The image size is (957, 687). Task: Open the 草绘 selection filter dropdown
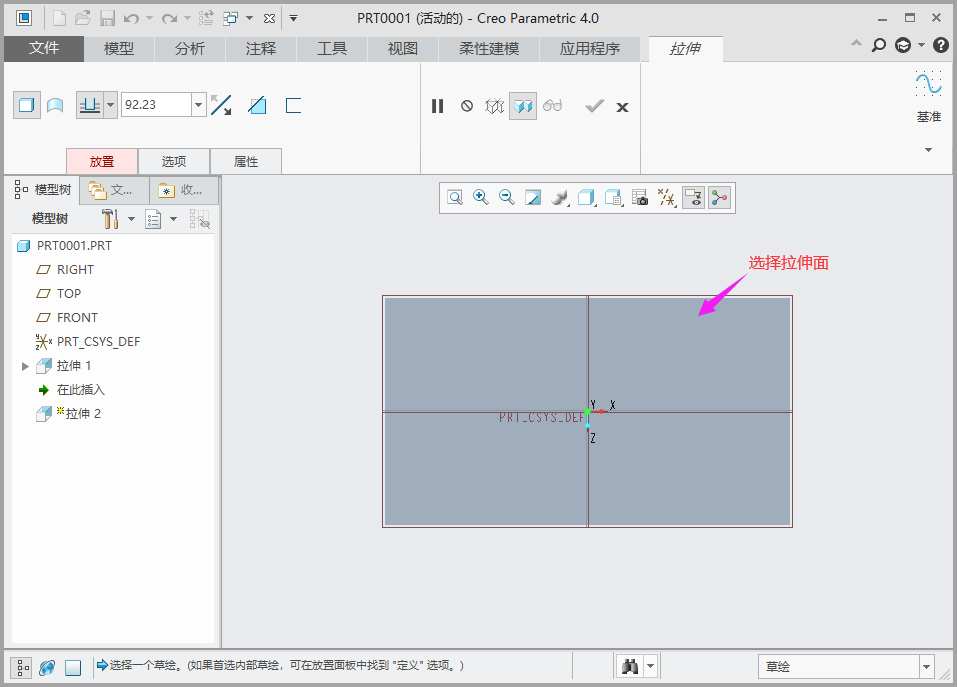(927, 667)
